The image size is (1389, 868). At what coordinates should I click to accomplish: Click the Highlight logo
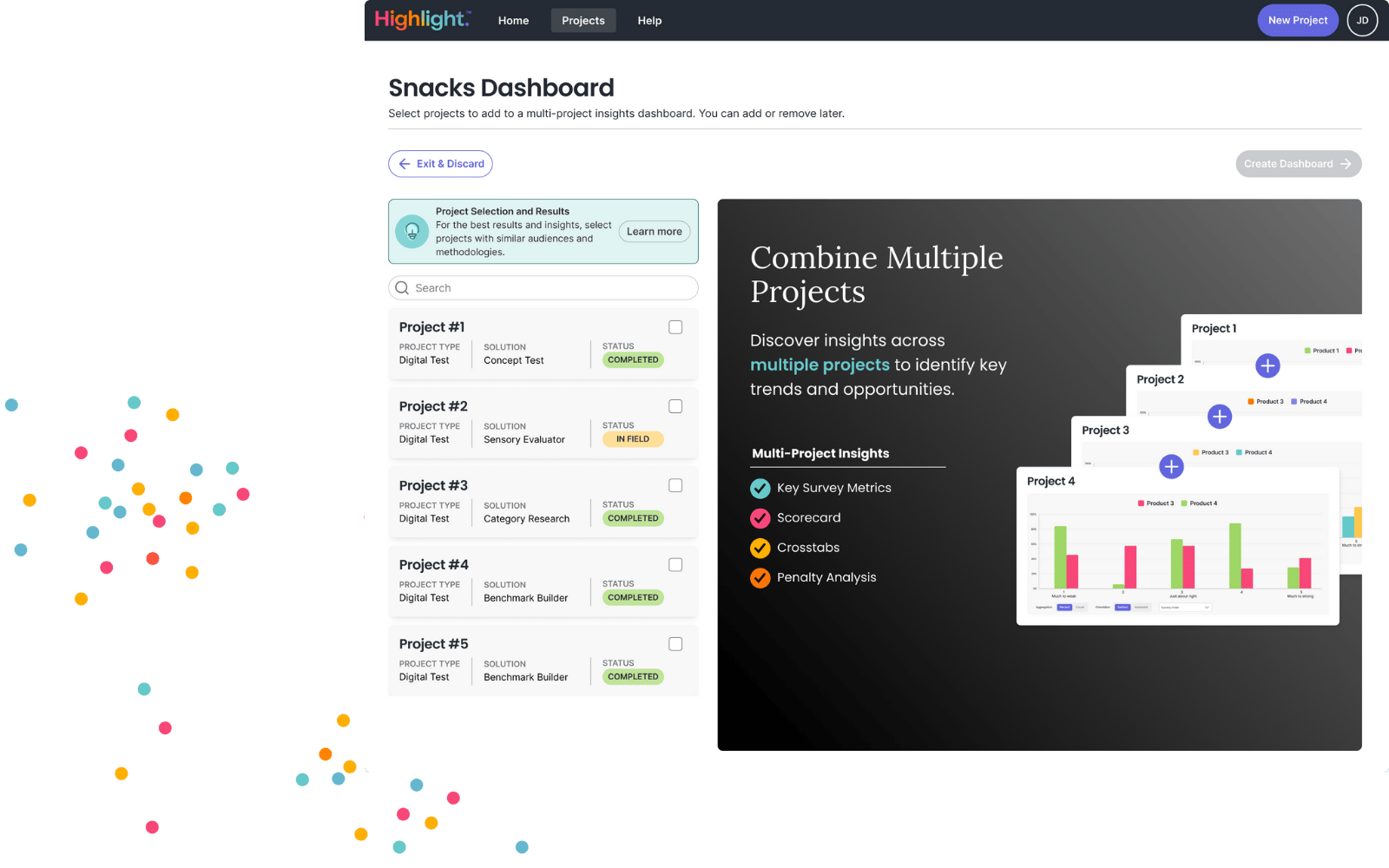(x=422, y=19)
